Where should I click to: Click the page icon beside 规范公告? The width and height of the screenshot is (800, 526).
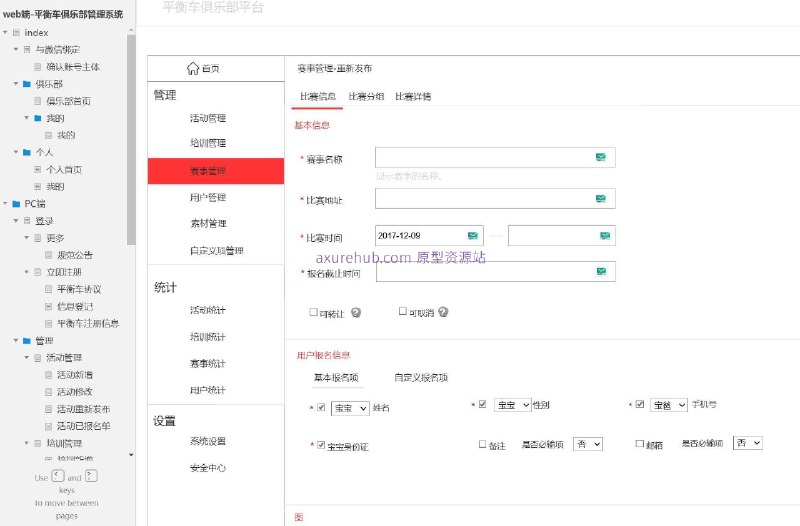48,255
